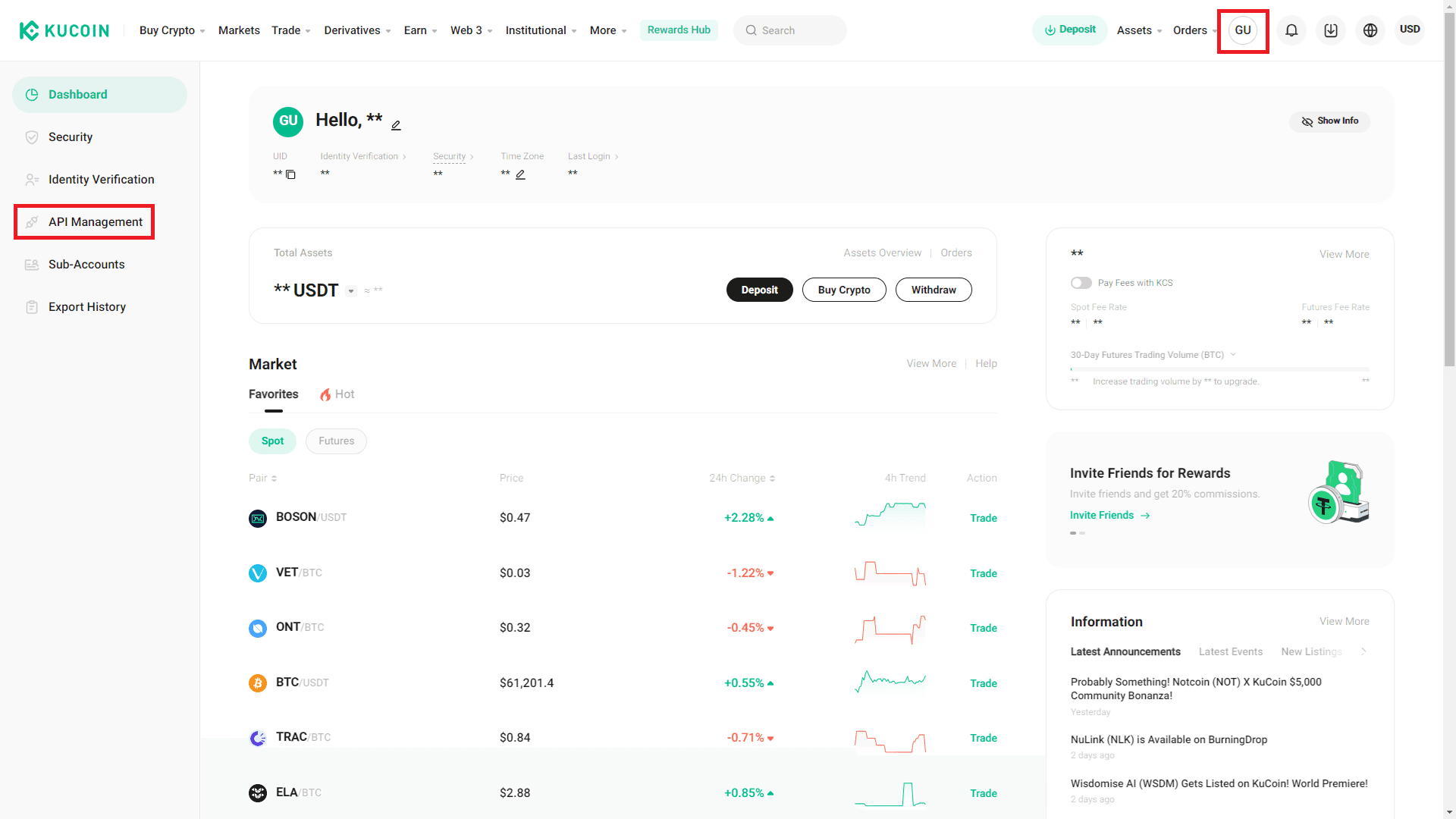Screen dimensions: 1456x819
Task: Open the USD currency selector
Action: click(1410, 30)
